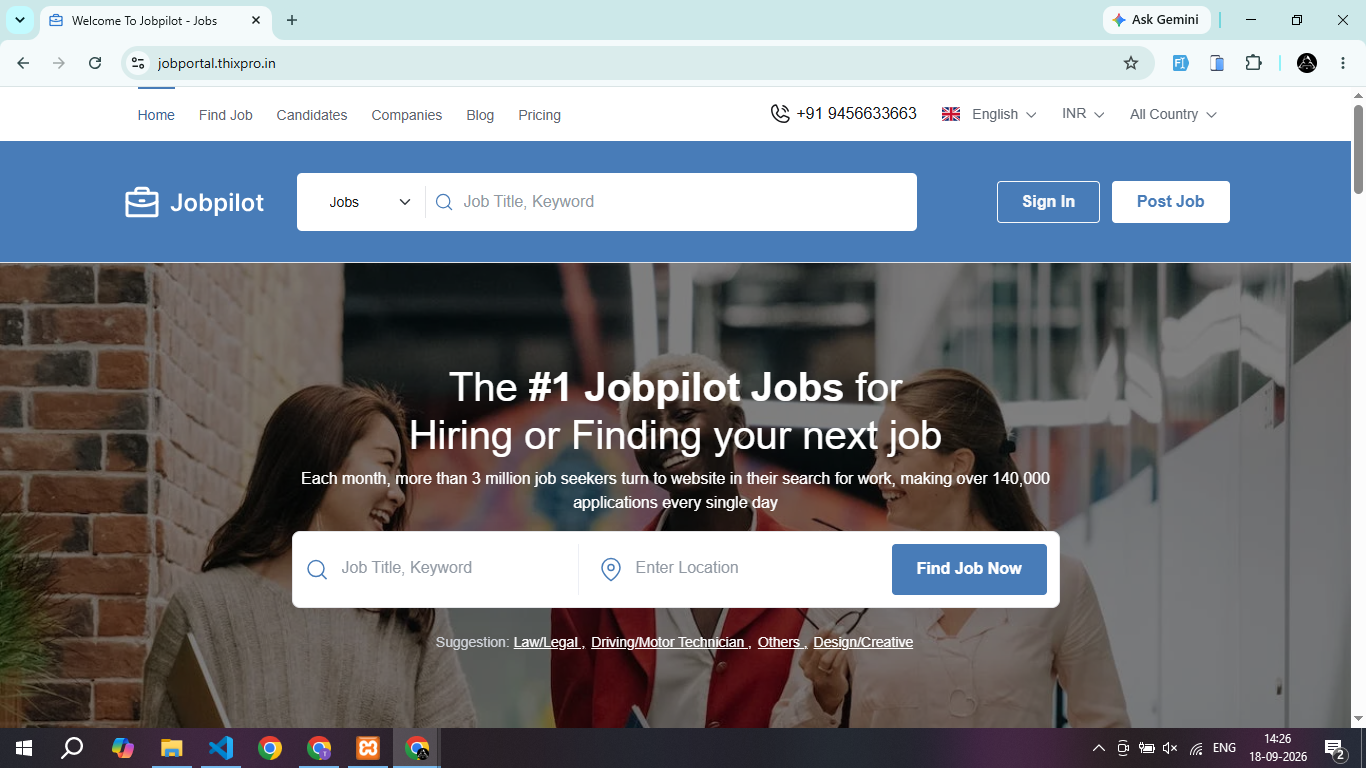Click the Ask Gemini button
The height and width of the screenshot is (768, 1366).
[1157, 20]
